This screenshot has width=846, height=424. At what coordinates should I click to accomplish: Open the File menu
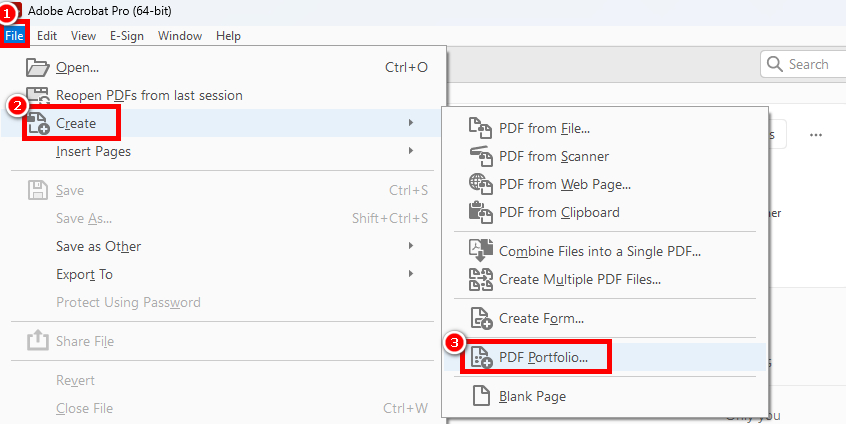[x=15, y=36]
